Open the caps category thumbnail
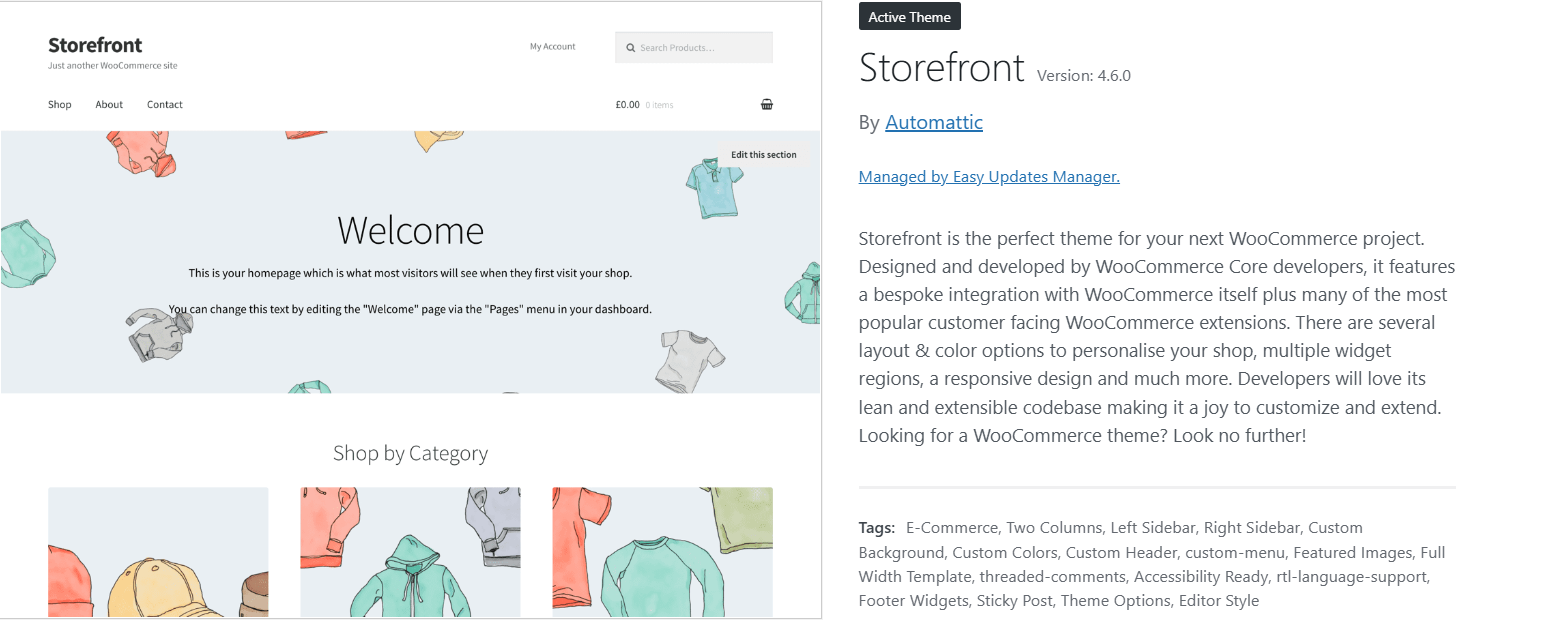Image resolution: width=1556 pixels, height=642 pixels. (x=158, y=552)
